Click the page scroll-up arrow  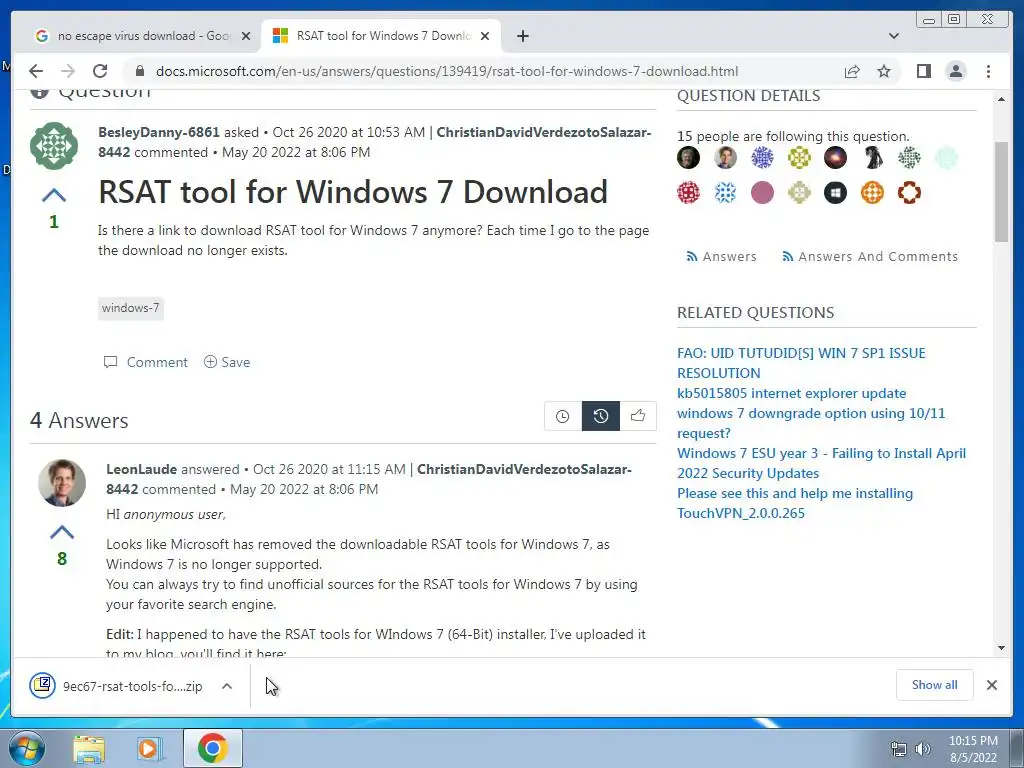(x=1001, y=99)
